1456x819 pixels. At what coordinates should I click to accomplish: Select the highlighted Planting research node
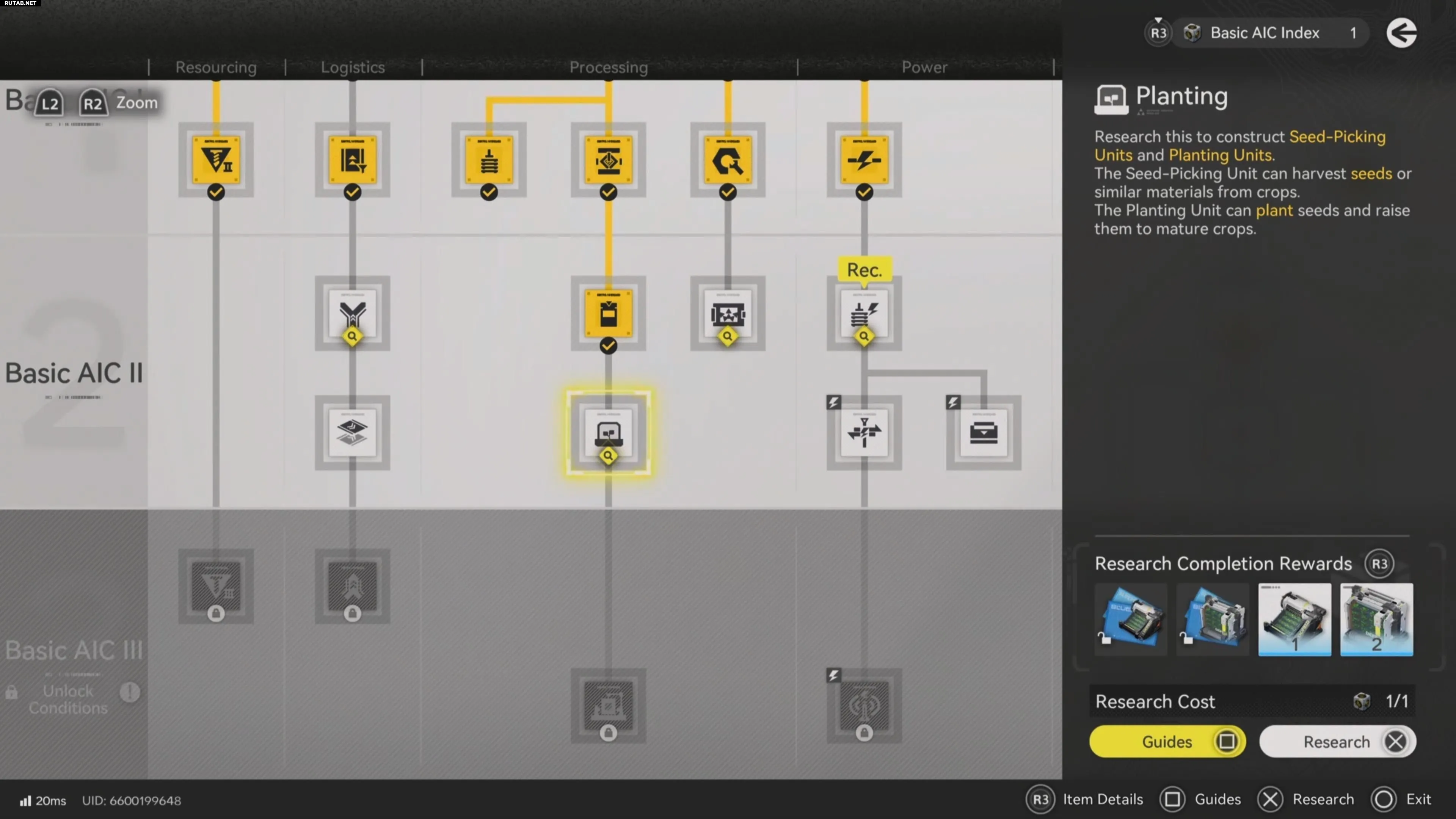point(608,433)
